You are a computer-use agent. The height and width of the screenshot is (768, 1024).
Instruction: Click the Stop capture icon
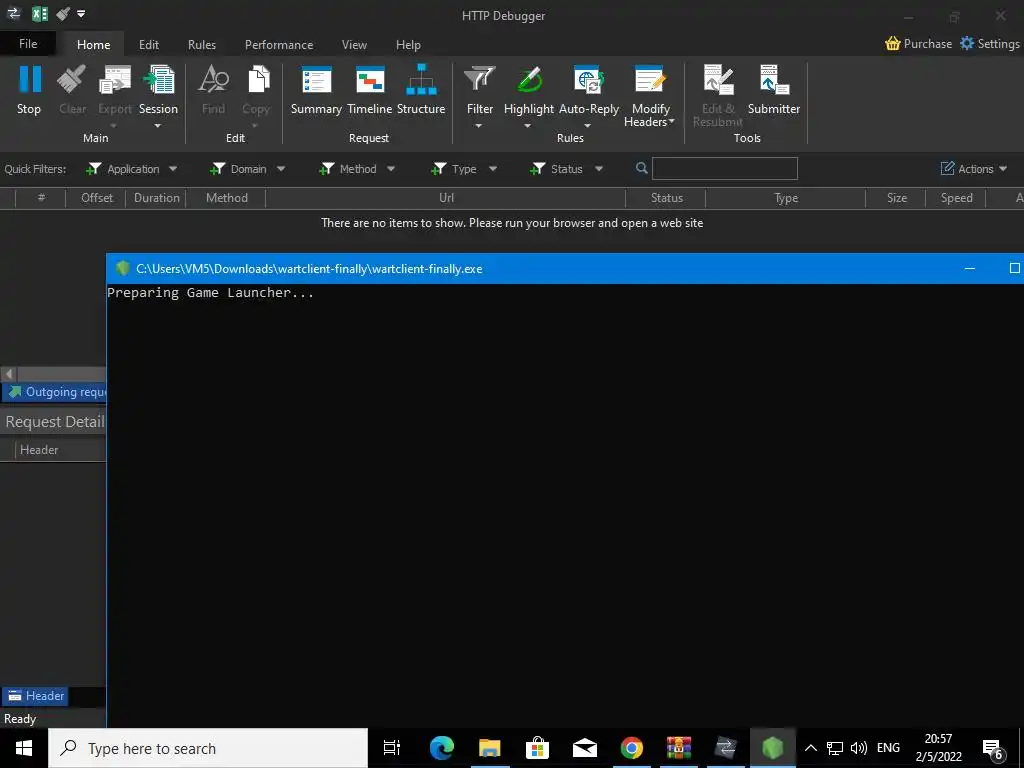tap(29, 80)
